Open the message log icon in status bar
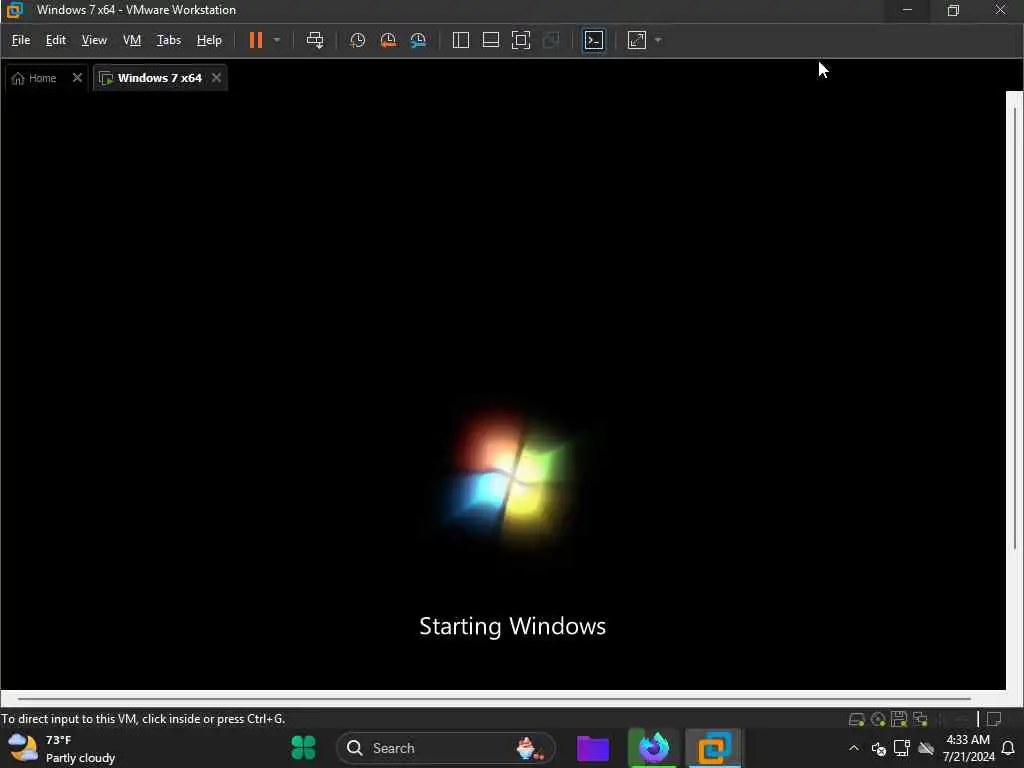Viewport: 1024px width, 768px height. tap(994, 720)
